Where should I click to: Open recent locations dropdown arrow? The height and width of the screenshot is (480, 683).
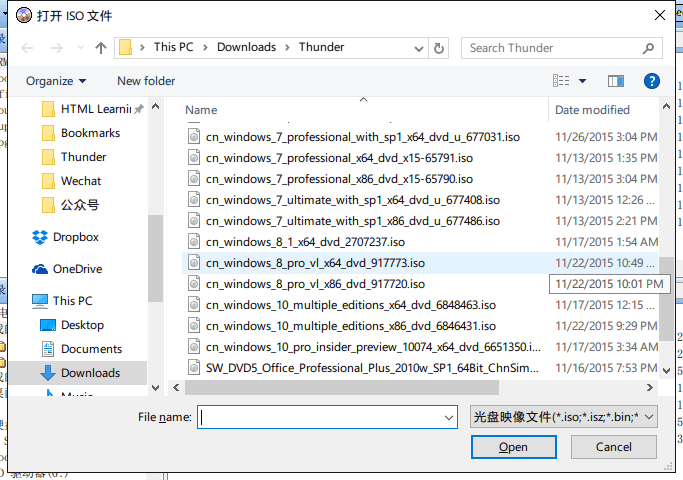[80, 47]
